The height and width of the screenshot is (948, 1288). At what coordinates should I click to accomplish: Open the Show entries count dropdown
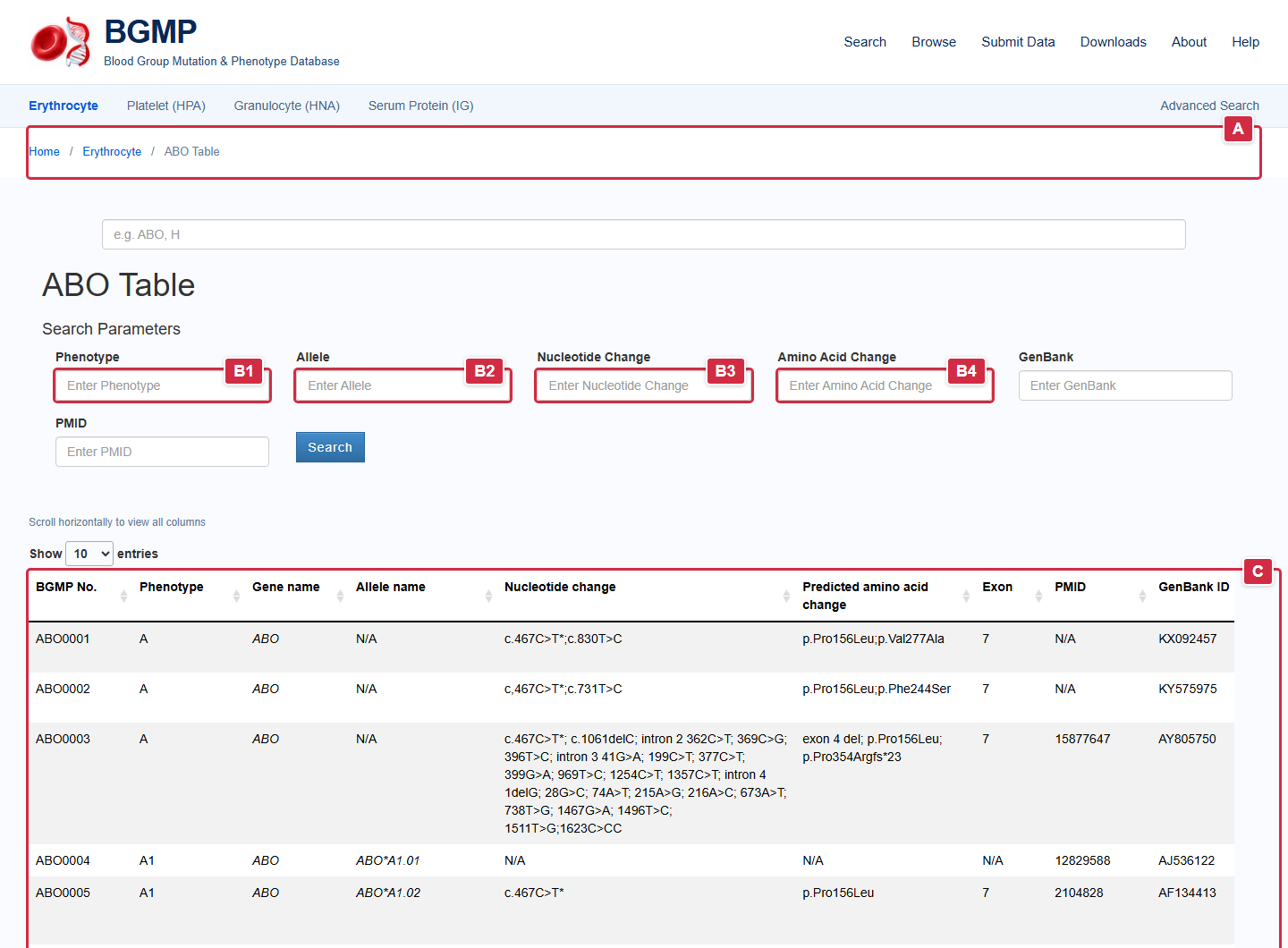coord(89,554)
